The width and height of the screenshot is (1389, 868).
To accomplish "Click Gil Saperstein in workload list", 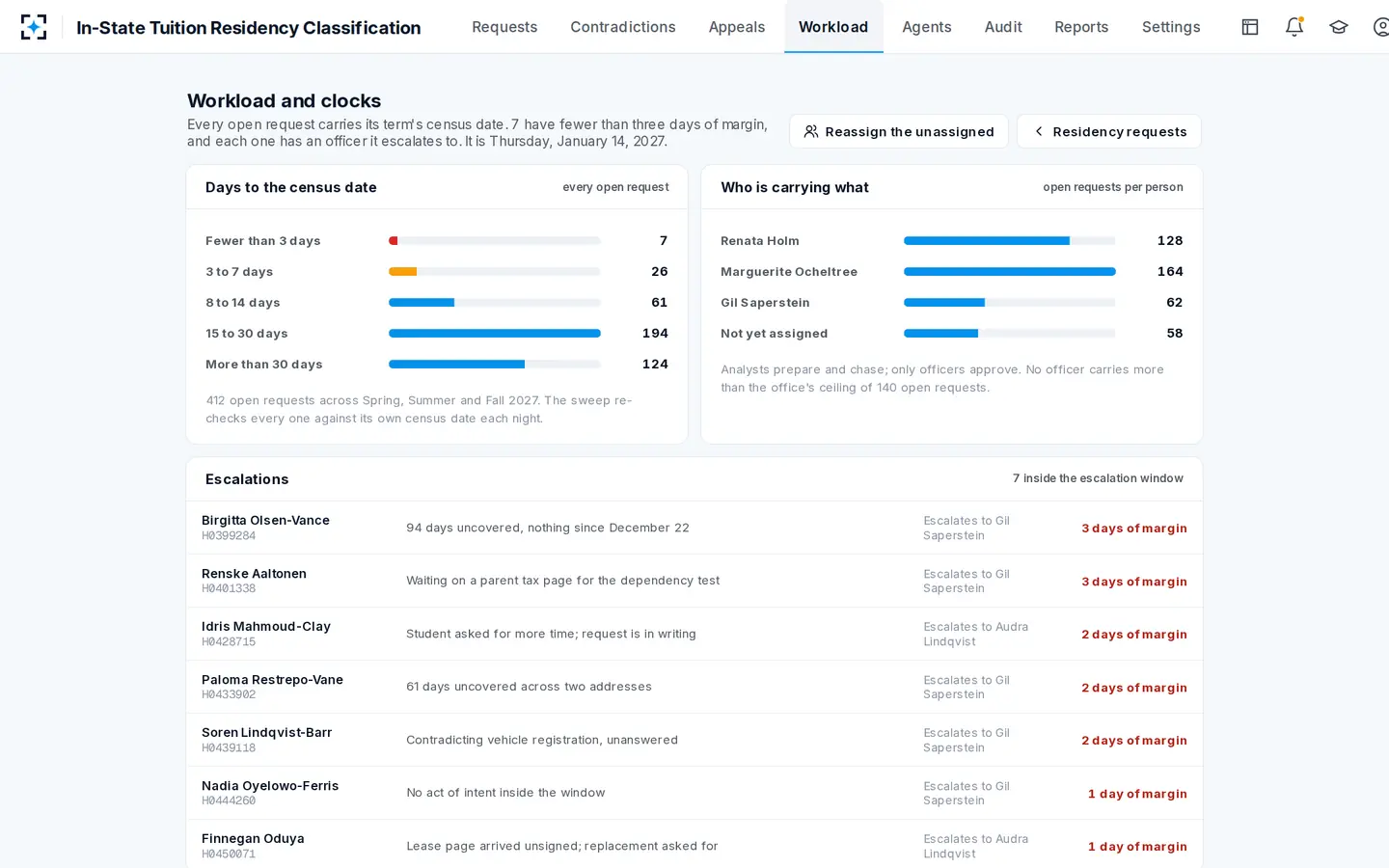I will coord(765,303).
